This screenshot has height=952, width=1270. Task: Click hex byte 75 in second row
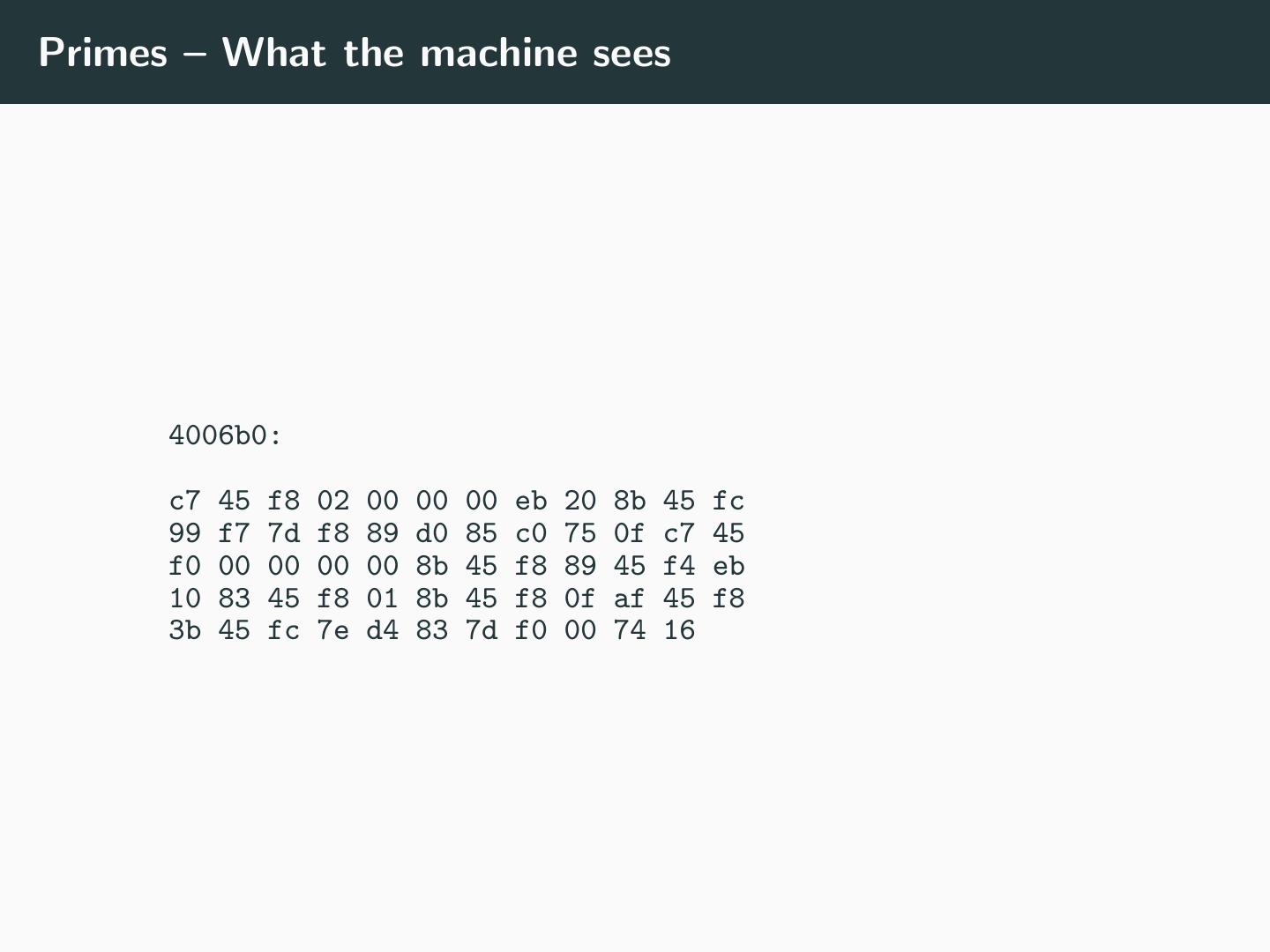coord(580,533)
